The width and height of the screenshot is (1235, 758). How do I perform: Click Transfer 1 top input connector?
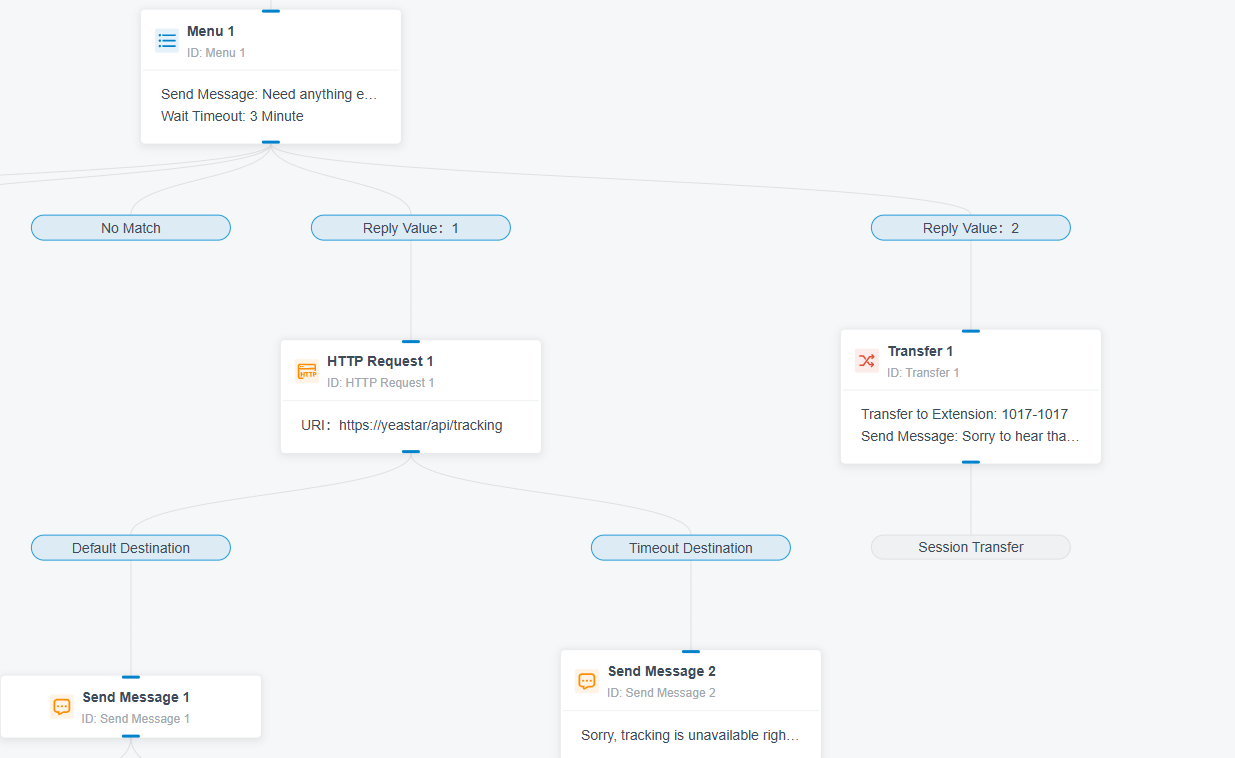[971, 331]
